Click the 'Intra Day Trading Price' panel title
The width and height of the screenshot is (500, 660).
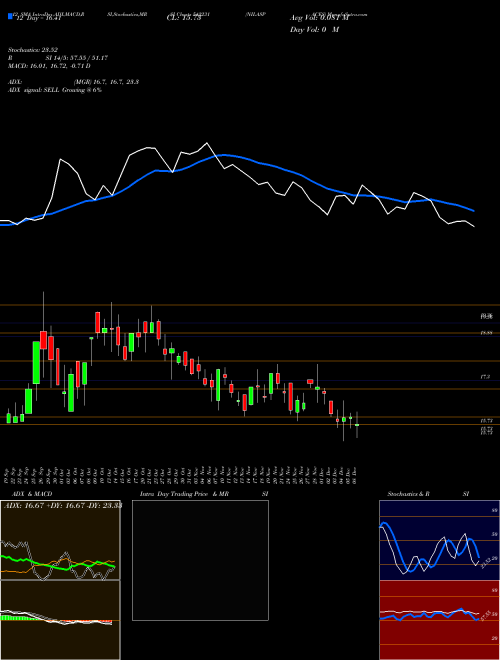click(174, 494)
